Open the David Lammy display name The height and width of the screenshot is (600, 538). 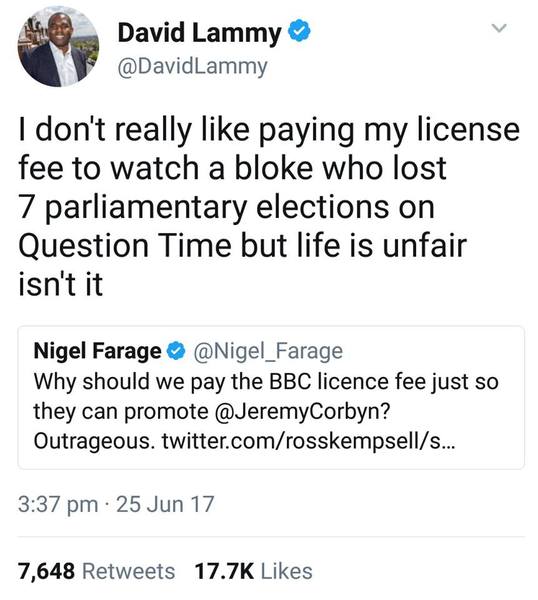point(199,33)
